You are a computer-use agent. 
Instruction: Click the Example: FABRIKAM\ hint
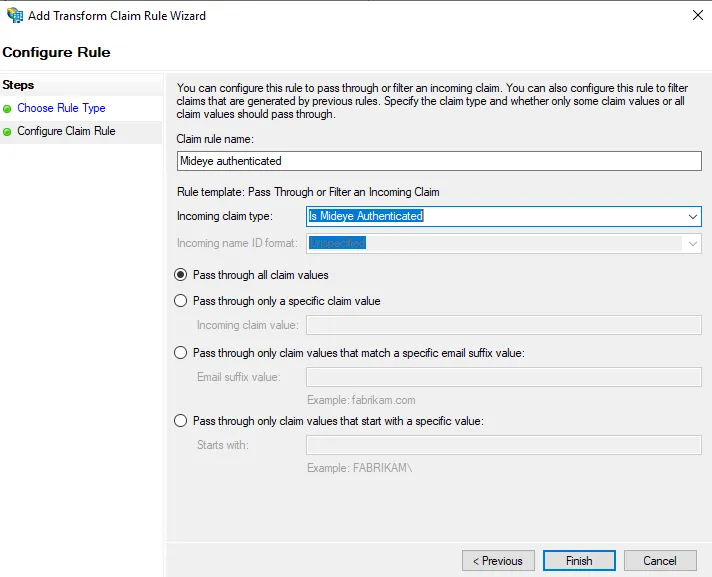pyautogui.click(x=360, y=468)
